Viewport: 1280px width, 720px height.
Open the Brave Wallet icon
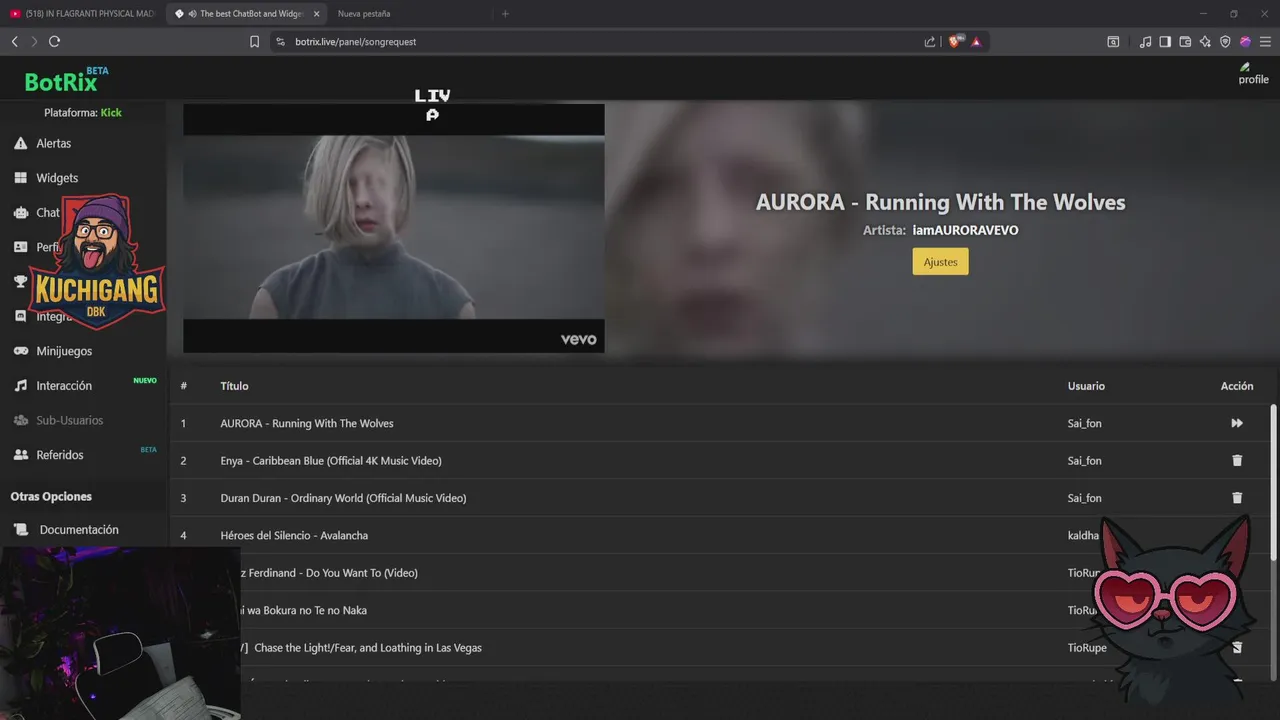(1185, 42)
